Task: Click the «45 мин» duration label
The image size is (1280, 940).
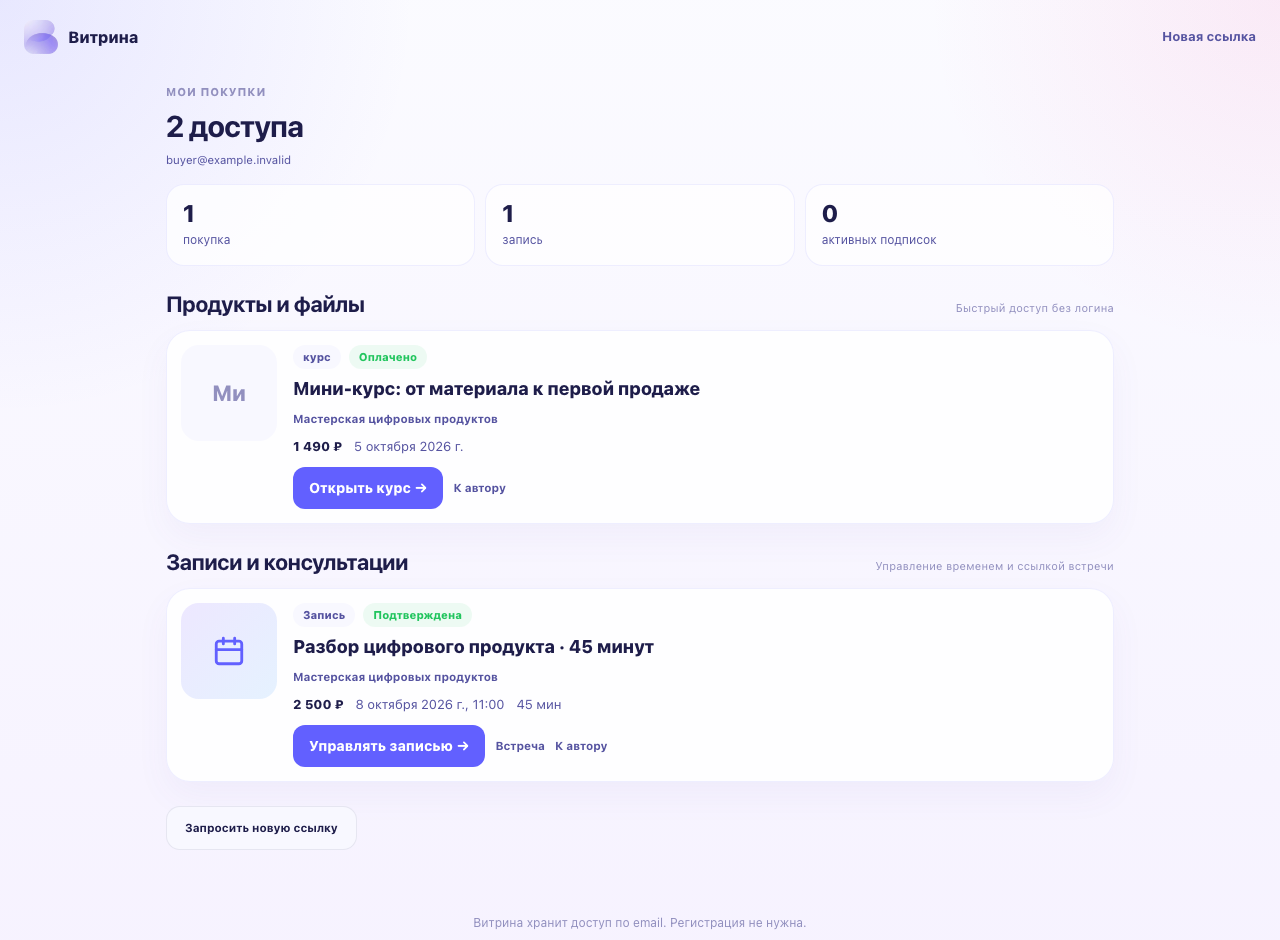Action: (x=539, y=704)
